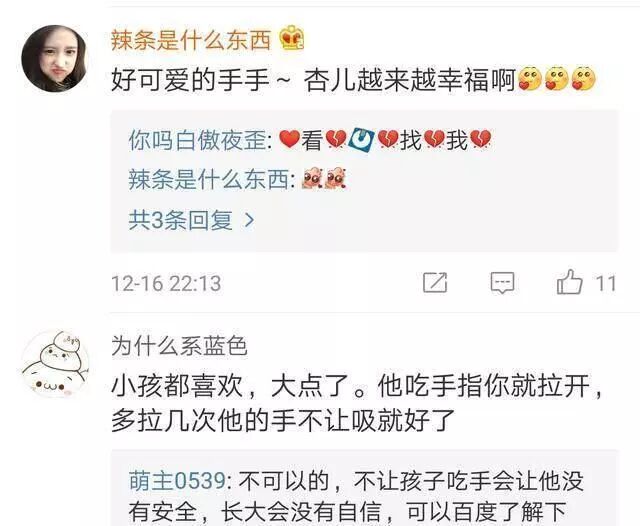Click replier name 辣条是什么东西 in reply box
This screenshot has width=640, height=526.
click(208, 179)
